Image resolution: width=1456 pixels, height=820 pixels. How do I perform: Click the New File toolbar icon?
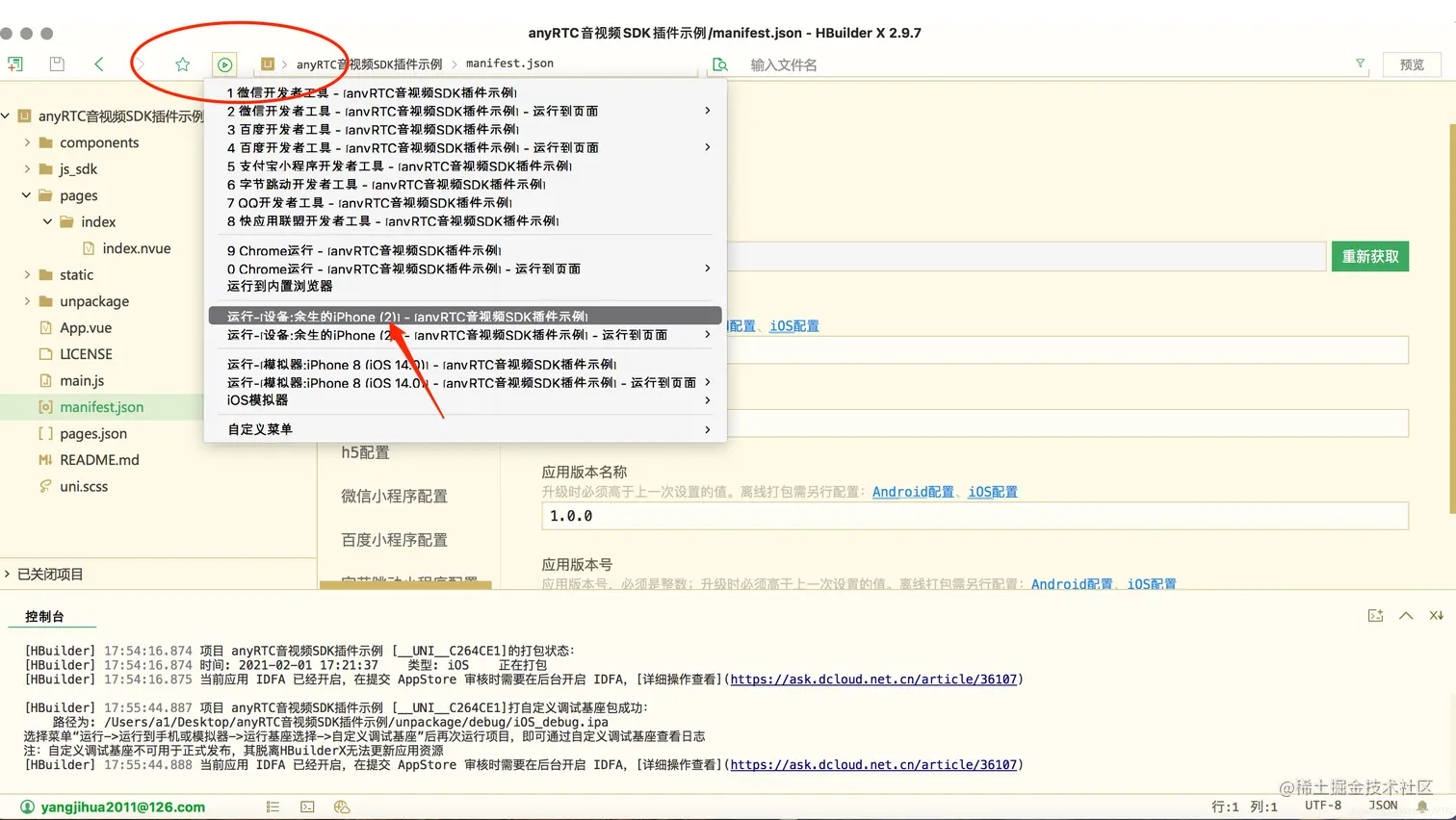pos(14,64)
